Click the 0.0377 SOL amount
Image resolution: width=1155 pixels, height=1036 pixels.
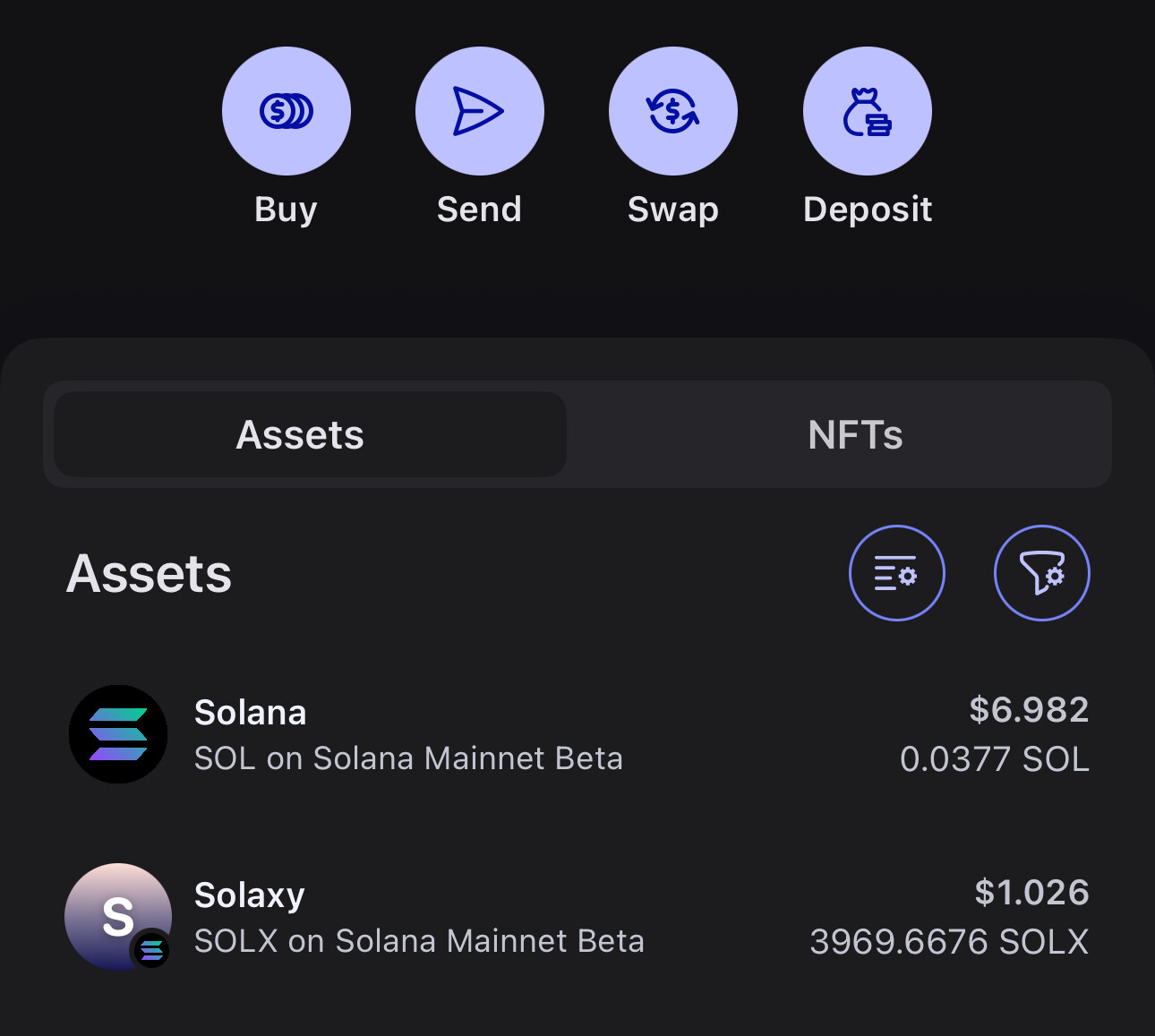(x=995, y=759)
